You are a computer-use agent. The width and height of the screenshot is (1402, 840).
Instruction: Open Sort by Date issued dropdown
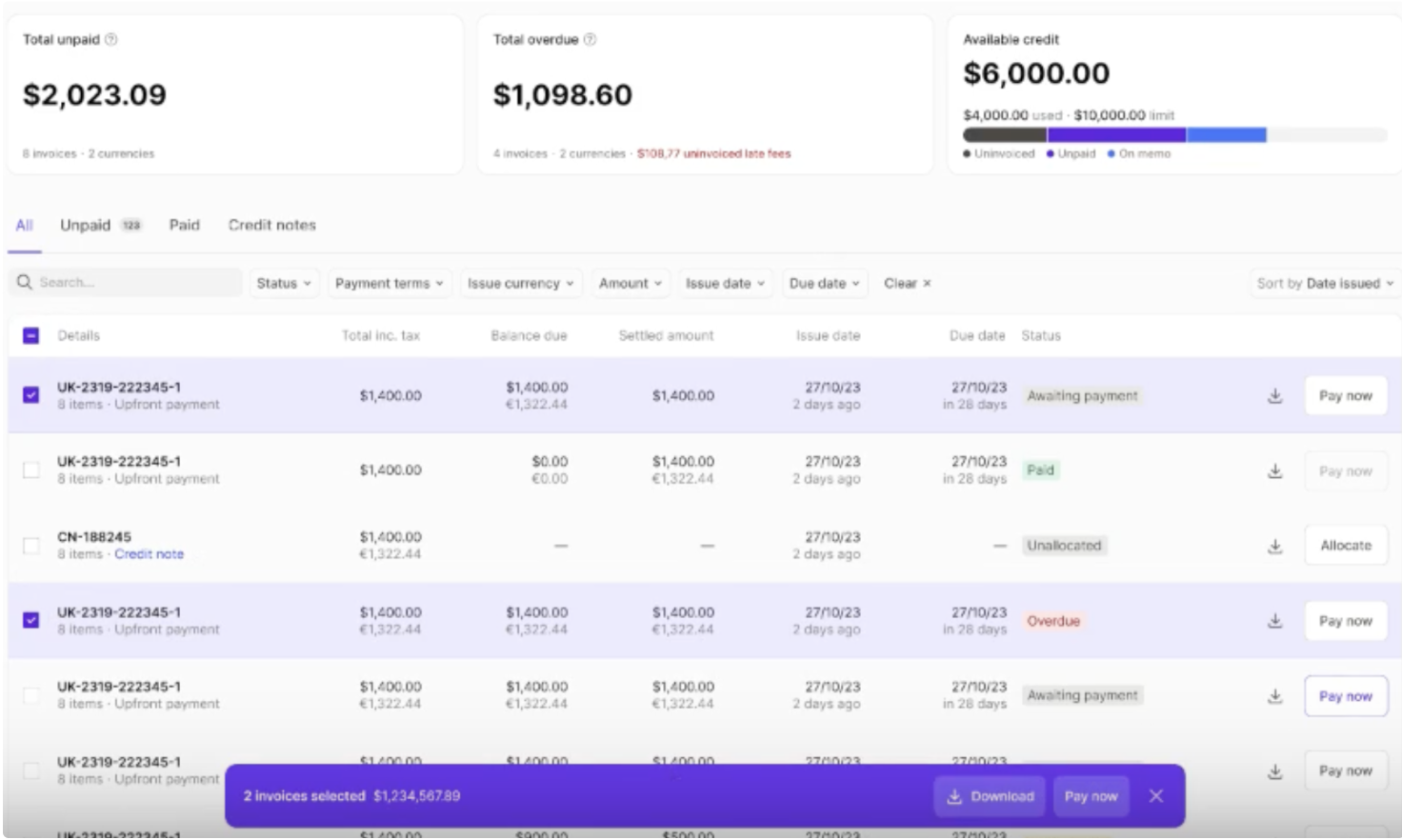click(1324, 283)
